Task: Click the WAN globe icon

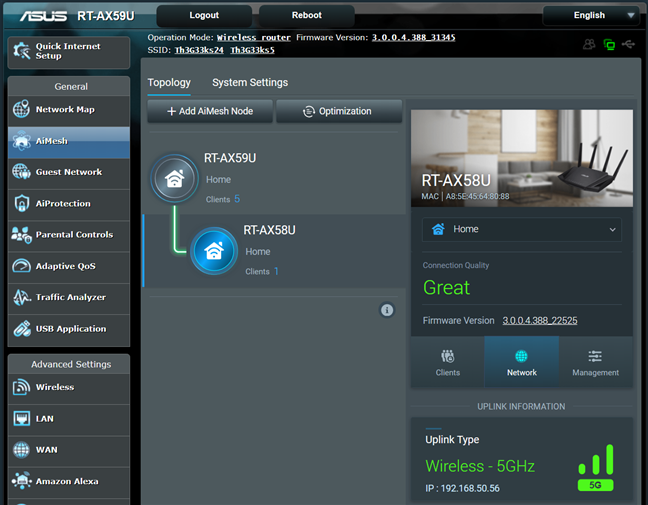Action: (x=21, y=450)
